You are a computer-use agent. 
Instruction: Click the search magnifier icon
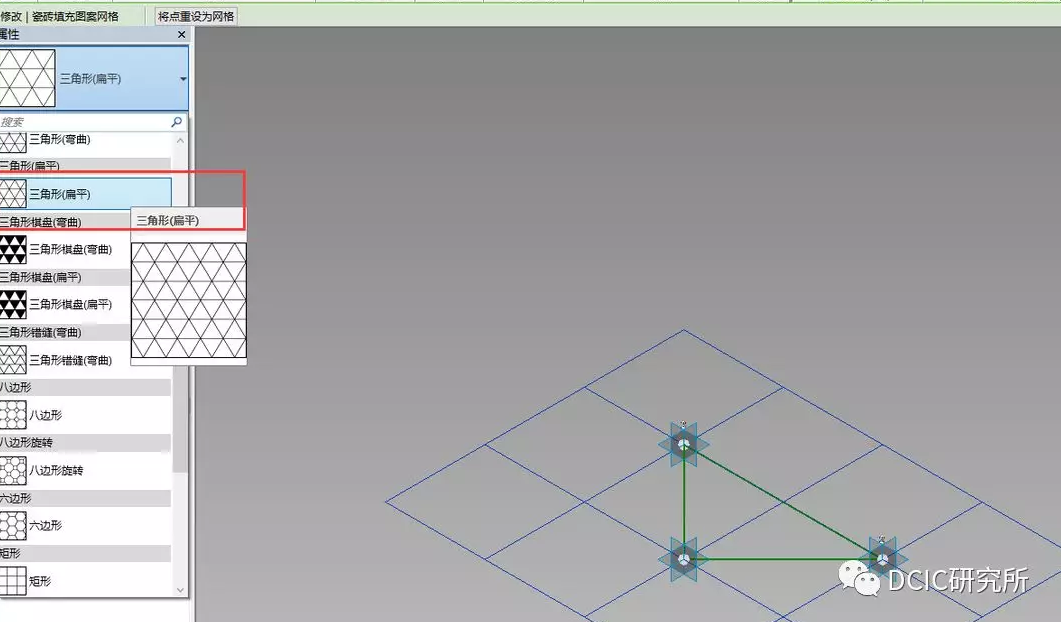pos(177,122)
